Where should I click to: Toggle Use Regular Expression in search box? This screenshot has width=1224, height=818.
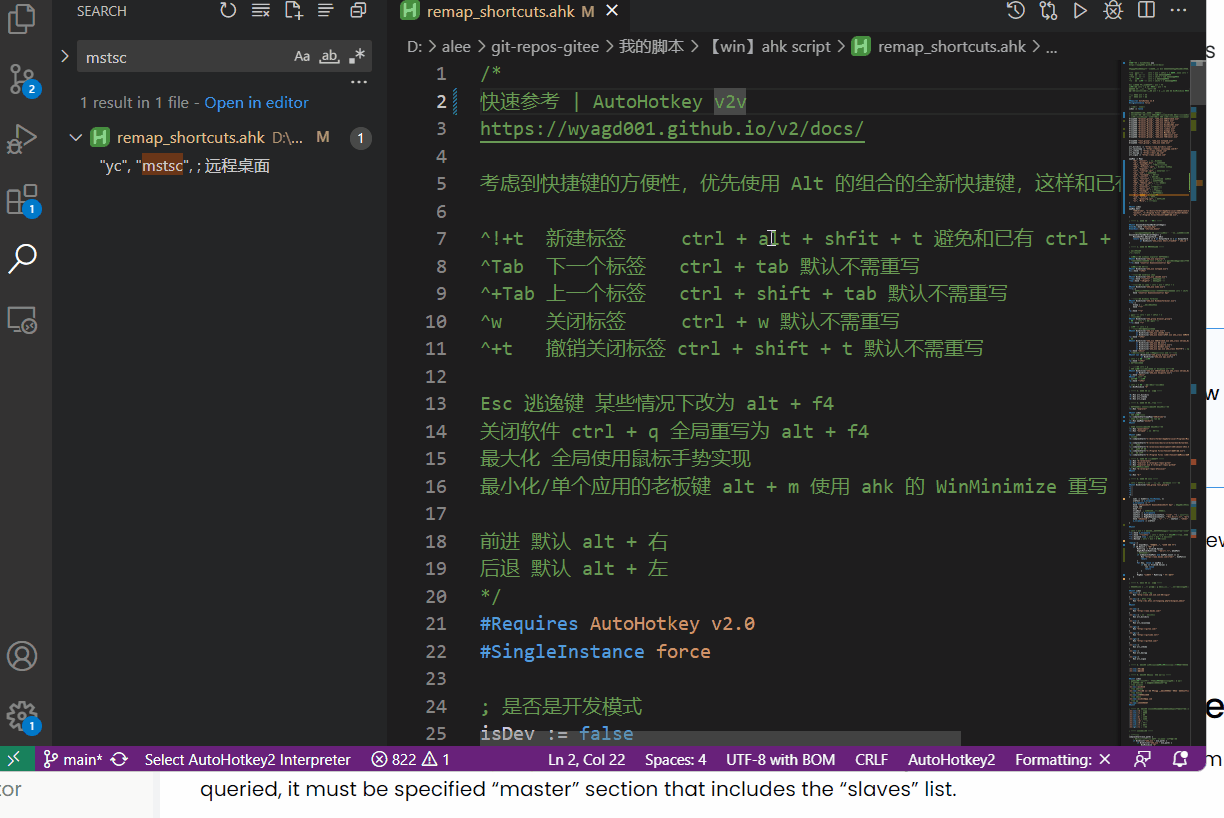(x=357, y=57)
